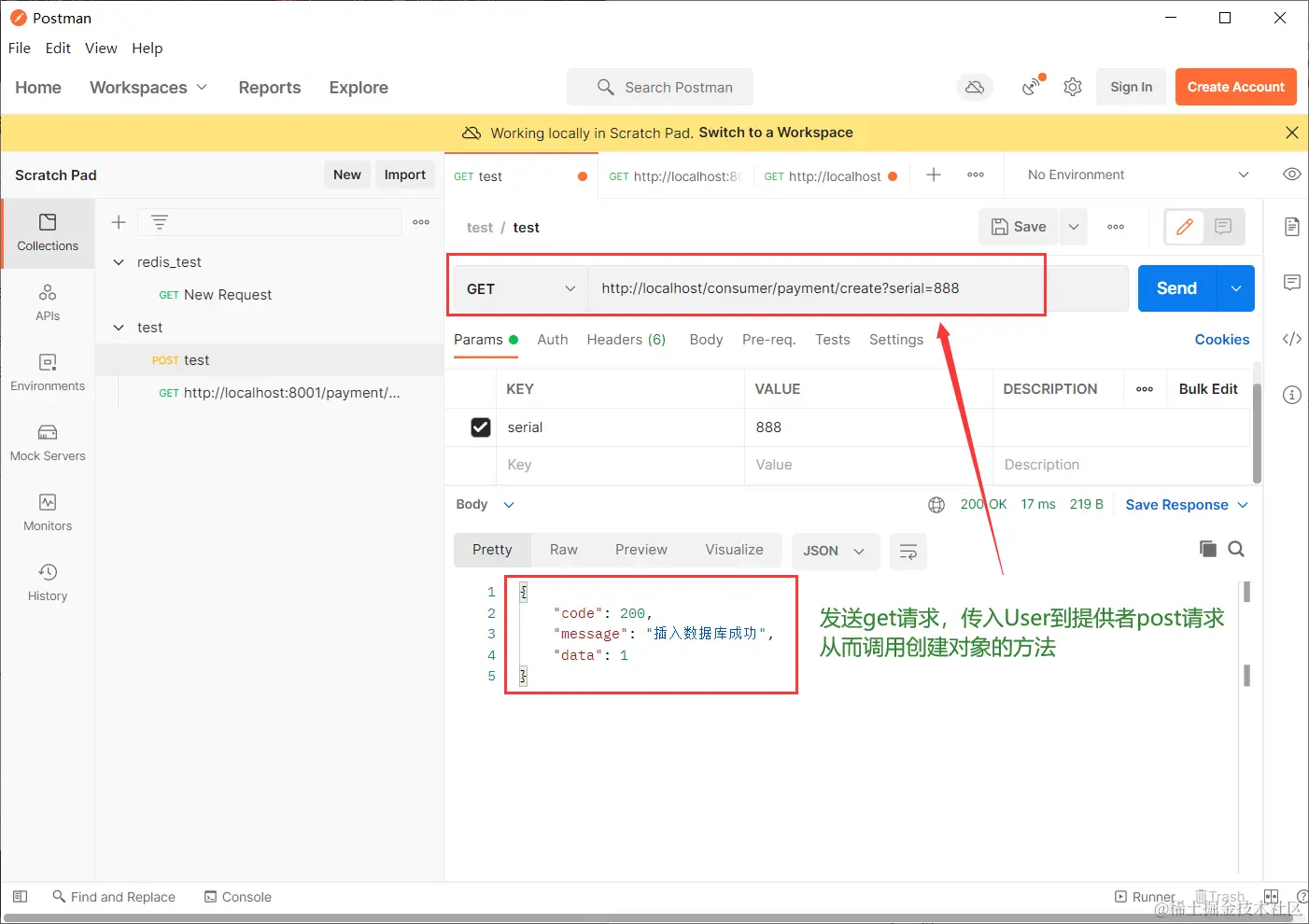This screenshot has height=924, width=1309.
Task: Open the GET method dropdown
Action: click(x=521, y=289)
